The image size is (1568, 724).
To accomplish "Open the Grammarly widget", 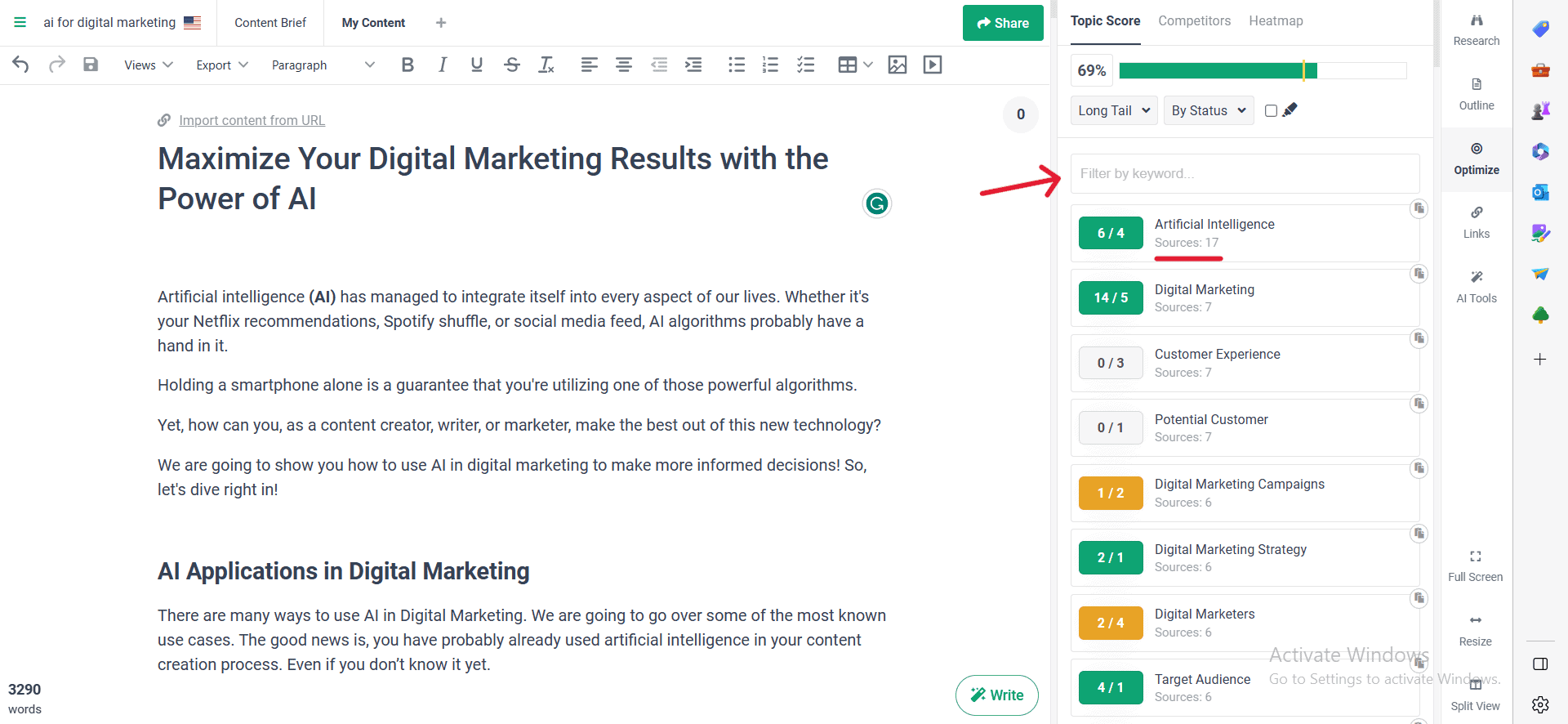I will (x=877, y=203).
